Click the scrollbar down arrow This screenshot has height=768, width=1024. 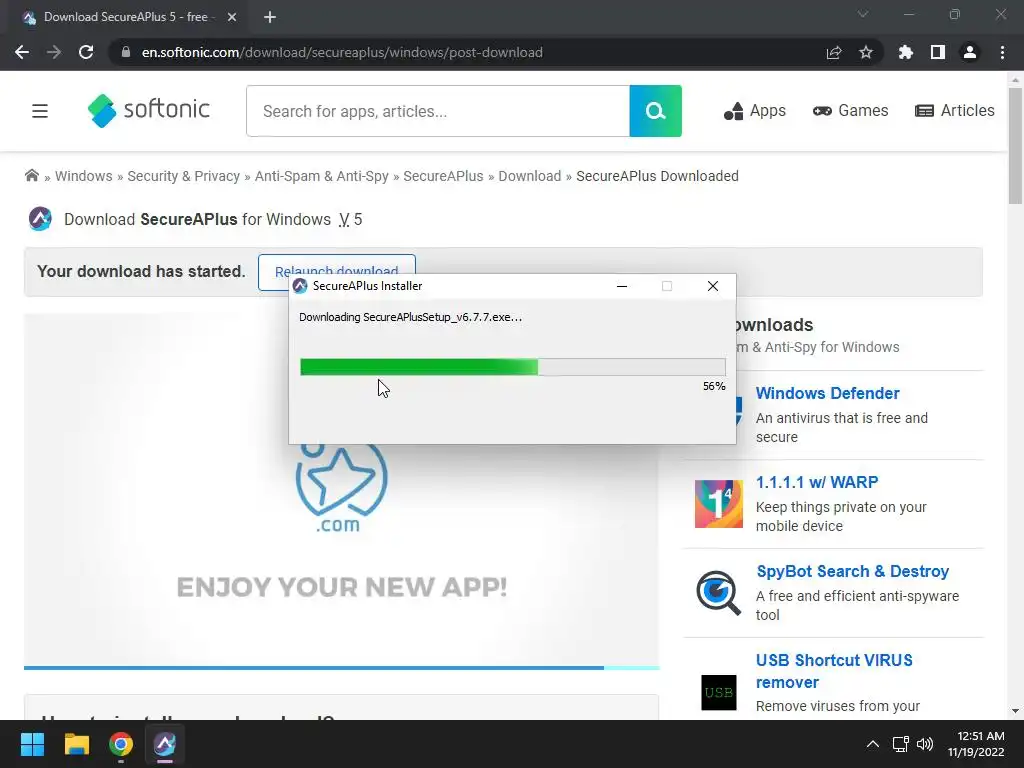click(x=1015, y=711)
